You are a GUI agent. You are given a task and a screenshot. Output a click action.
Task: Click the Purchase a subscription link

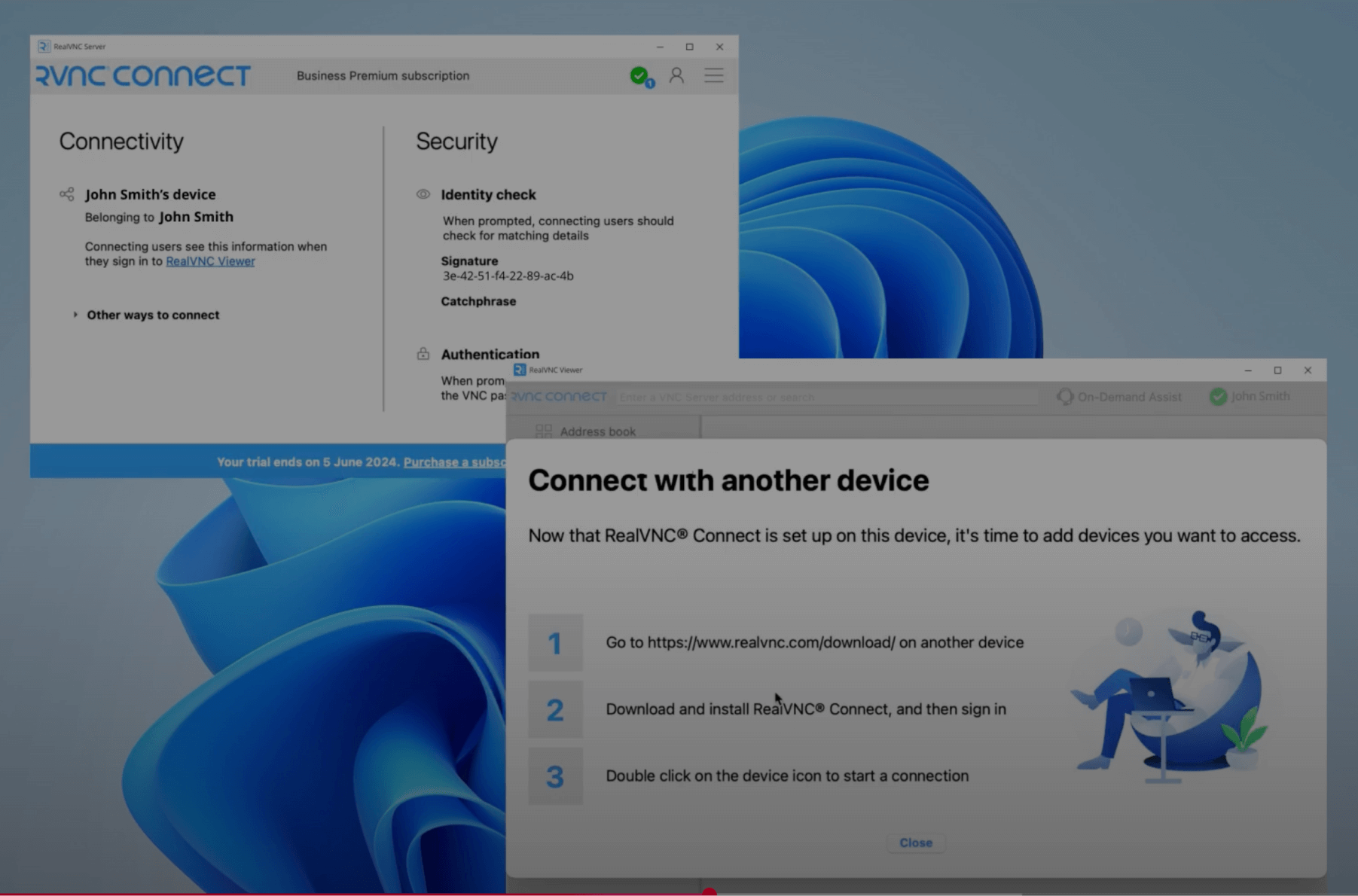pos(454,462)
